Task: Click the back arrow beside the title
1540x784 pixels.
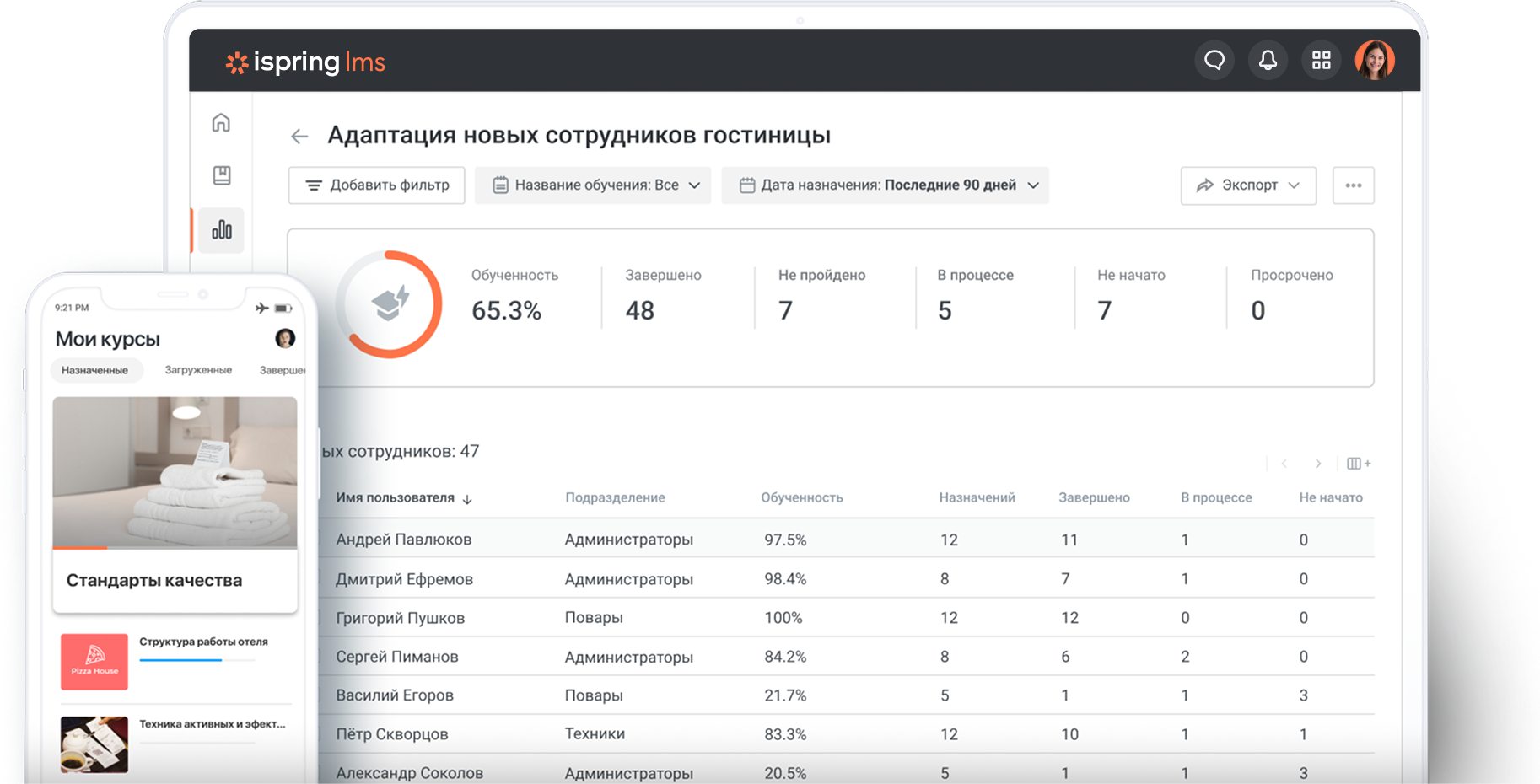Action: coord(299,136)
